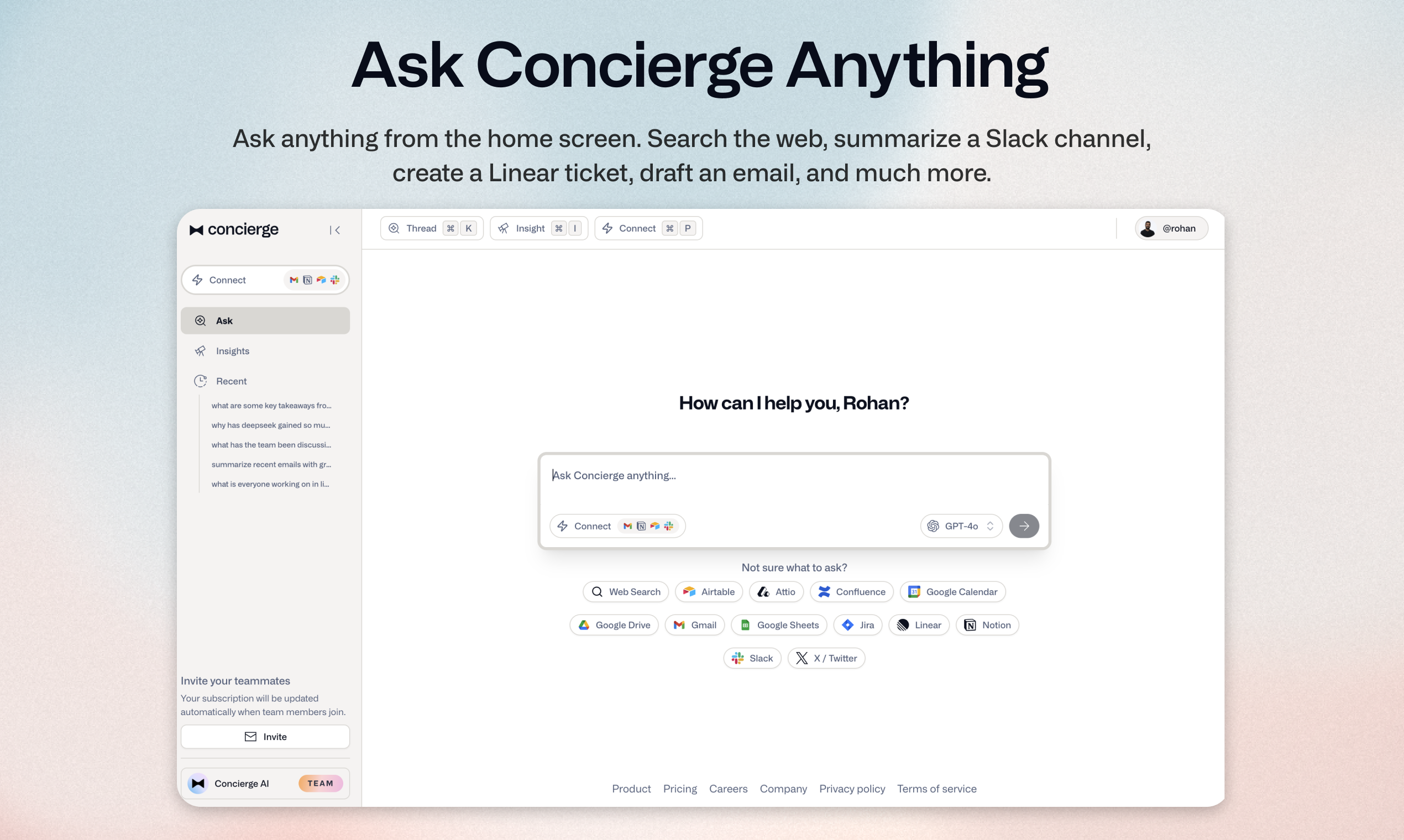Screen dimensions: 1404x840
Task: Click the Web Search suggestion chip
Action: (626, 591)
